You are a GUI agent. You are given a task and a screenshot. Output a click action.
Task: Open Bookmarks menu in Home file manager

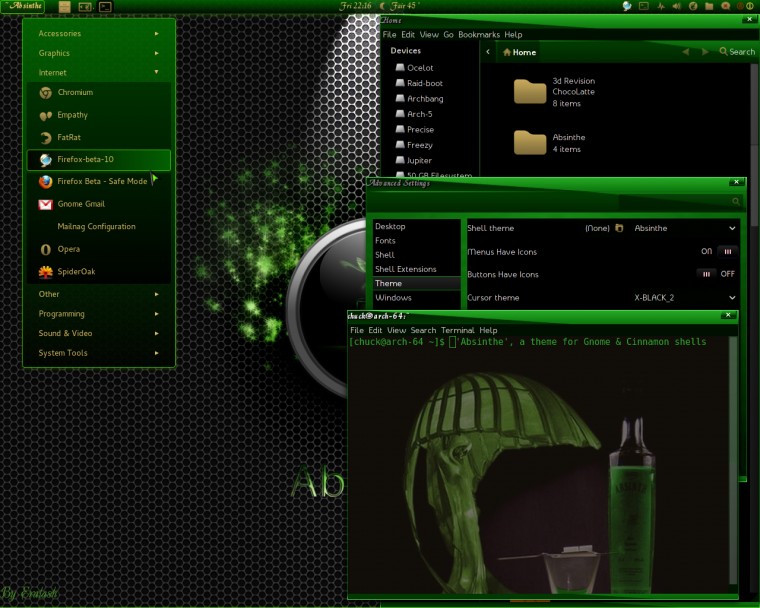coord(479,34)
